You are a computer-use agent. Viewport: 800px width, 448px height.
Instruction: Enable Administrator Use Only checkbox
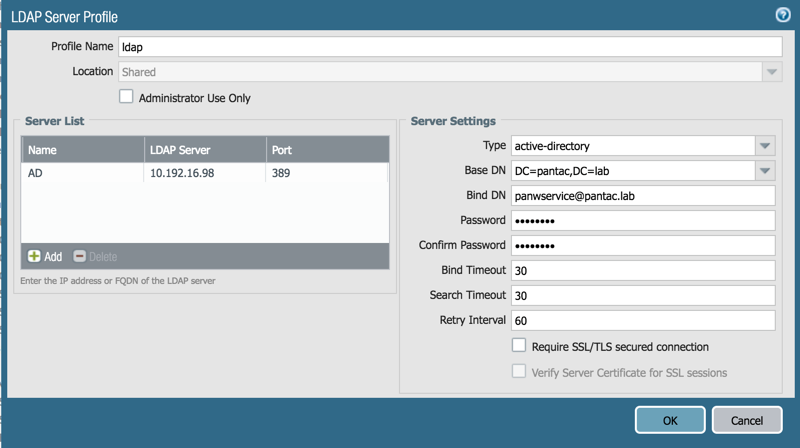pyautogui.click(x=126, y=97)
